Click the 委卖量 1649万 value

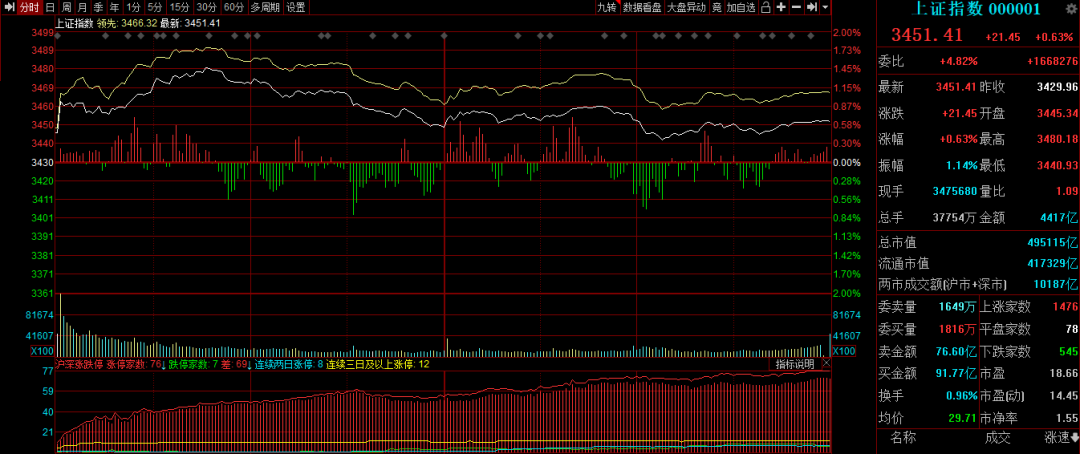click(x=958, y=306)
